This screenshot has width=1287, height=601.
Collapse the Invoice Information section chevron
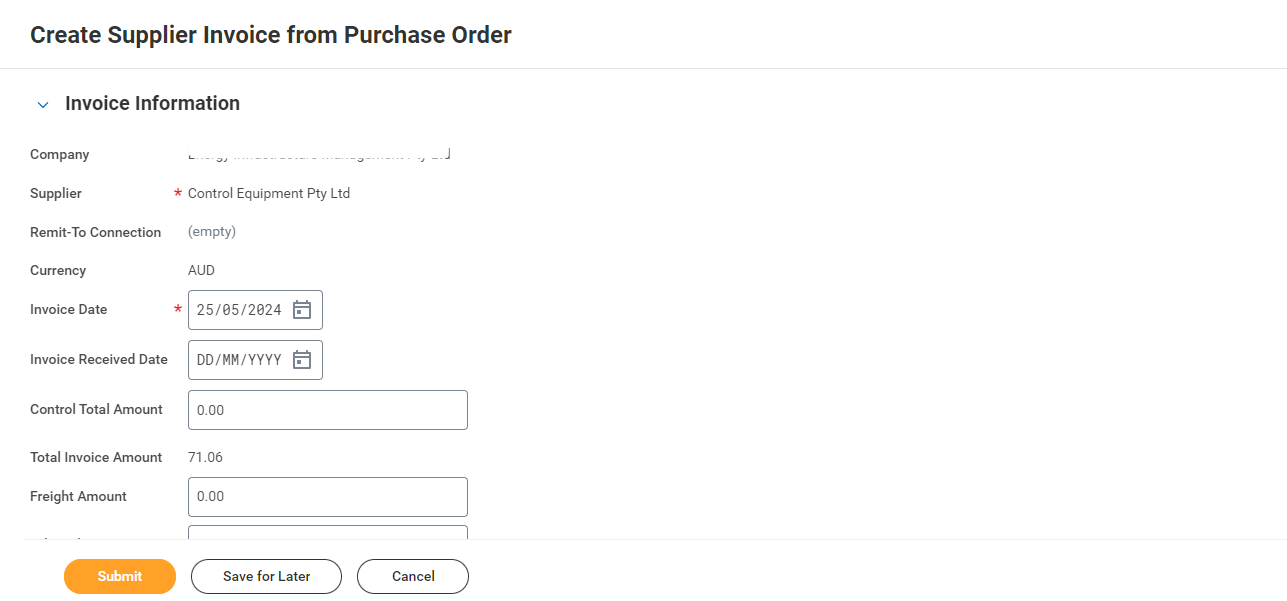point(43,105)
